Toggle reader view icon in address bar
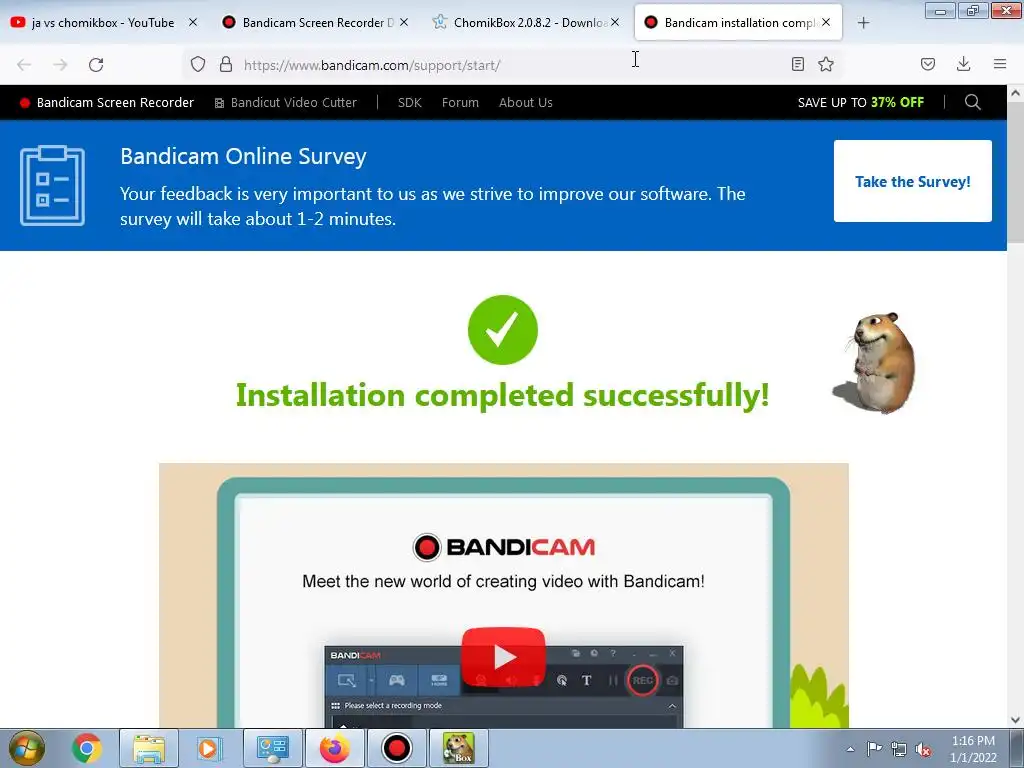1024x768 pixels. pyautogui.click(x=797, y=64)
